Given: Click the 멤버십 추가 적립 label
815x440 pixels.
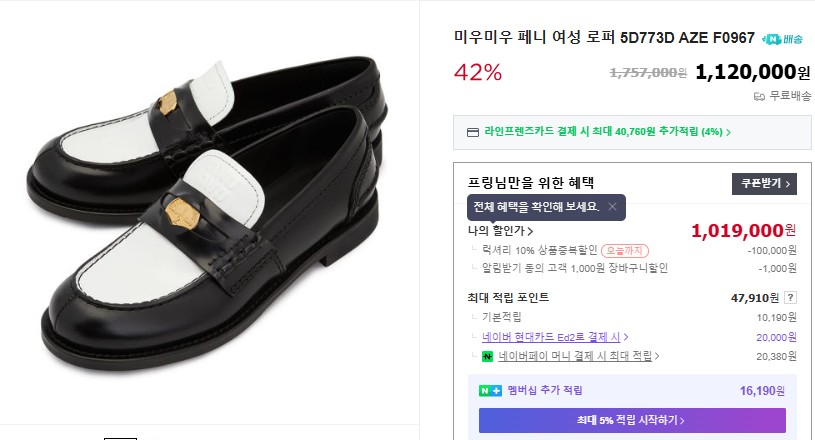Looking at the screenshot, I should (544, 390).
